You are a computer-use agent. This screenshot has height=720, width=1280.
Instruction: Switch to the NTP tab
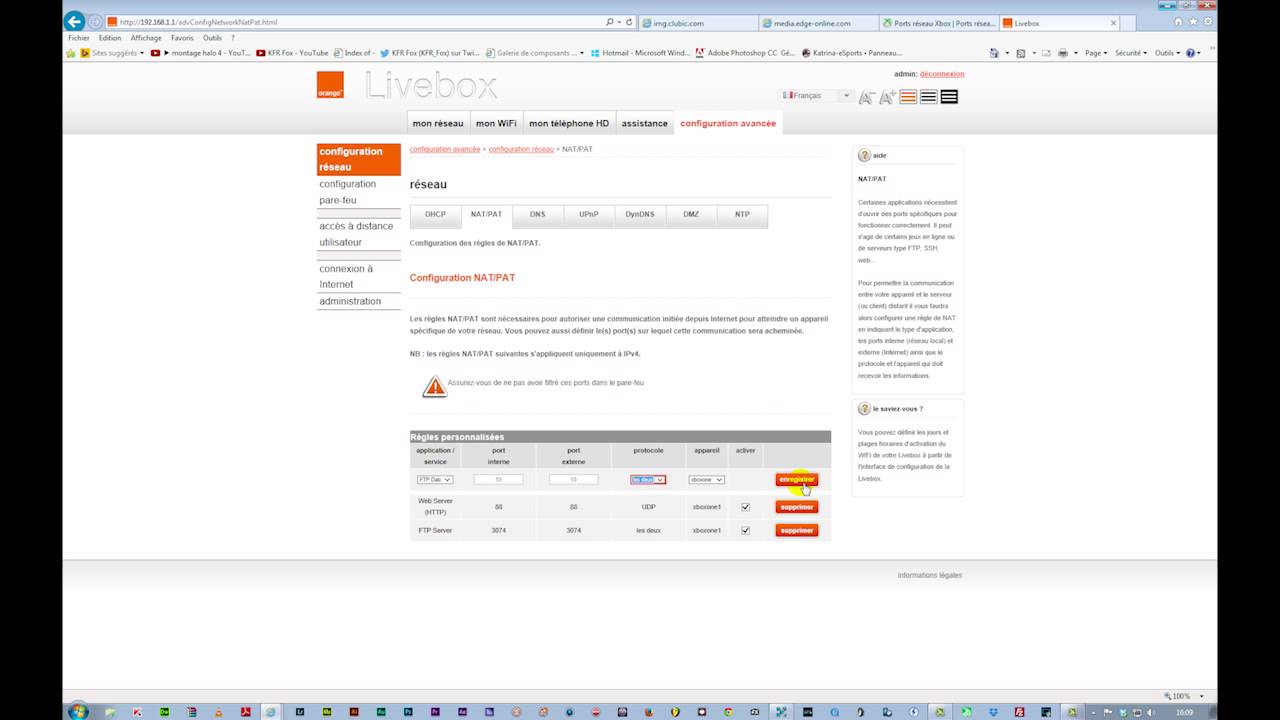click(x=742, y=215)
